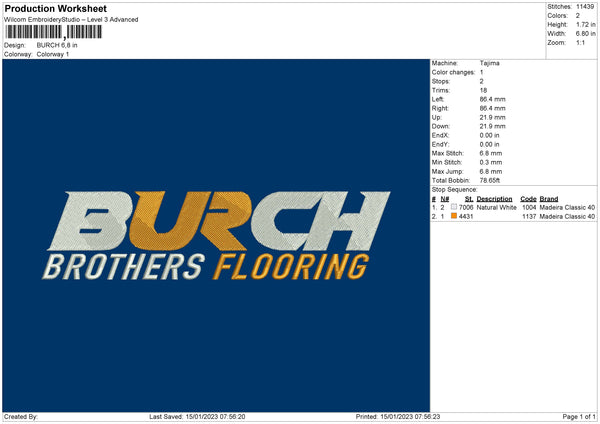Click the orange 4431 color swatch
Screen dimensions: 600x424
point(454,216)
